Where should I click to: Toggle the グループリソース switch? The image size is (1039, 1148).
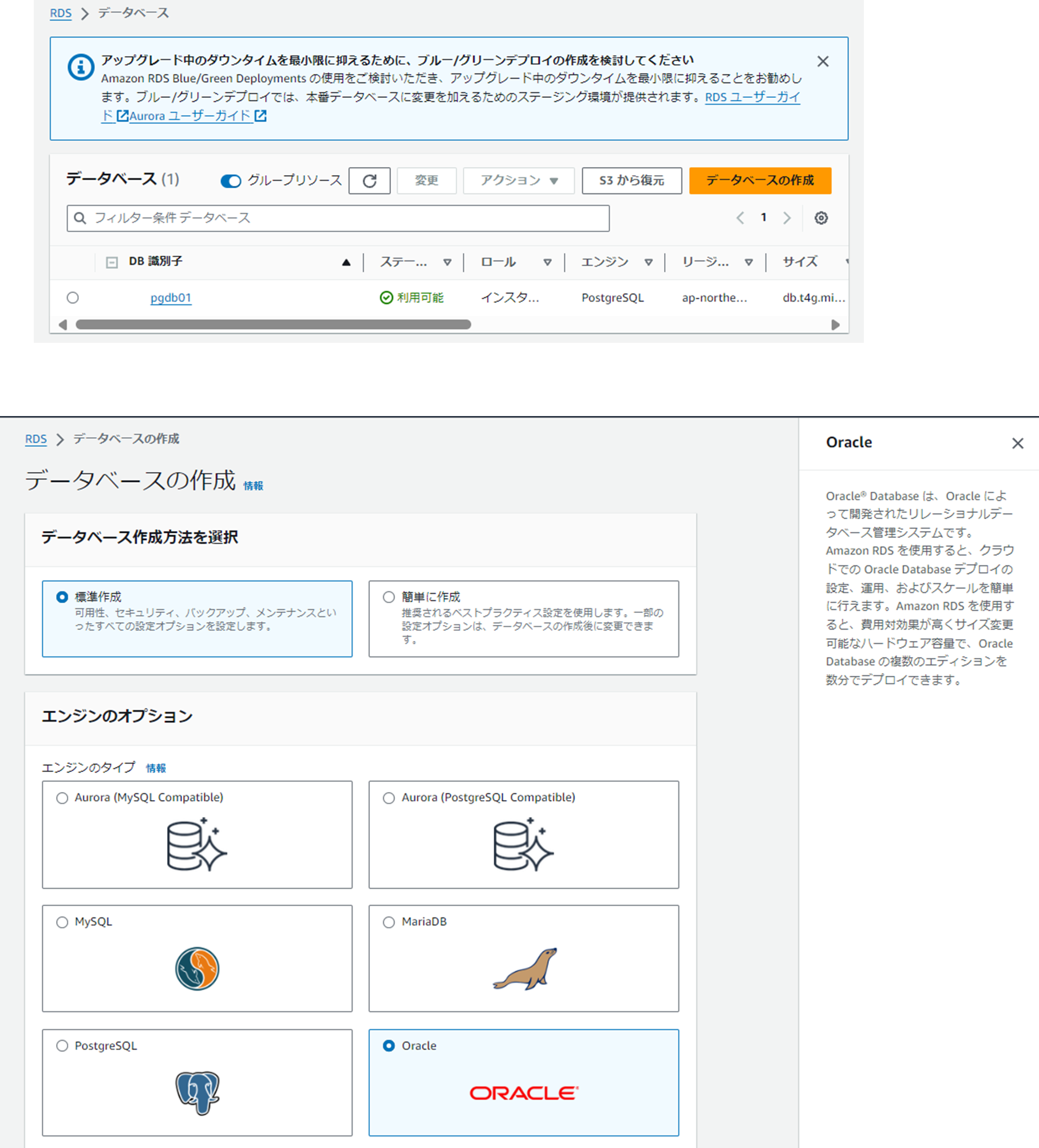pyautogui.click(x=231, y=181)
